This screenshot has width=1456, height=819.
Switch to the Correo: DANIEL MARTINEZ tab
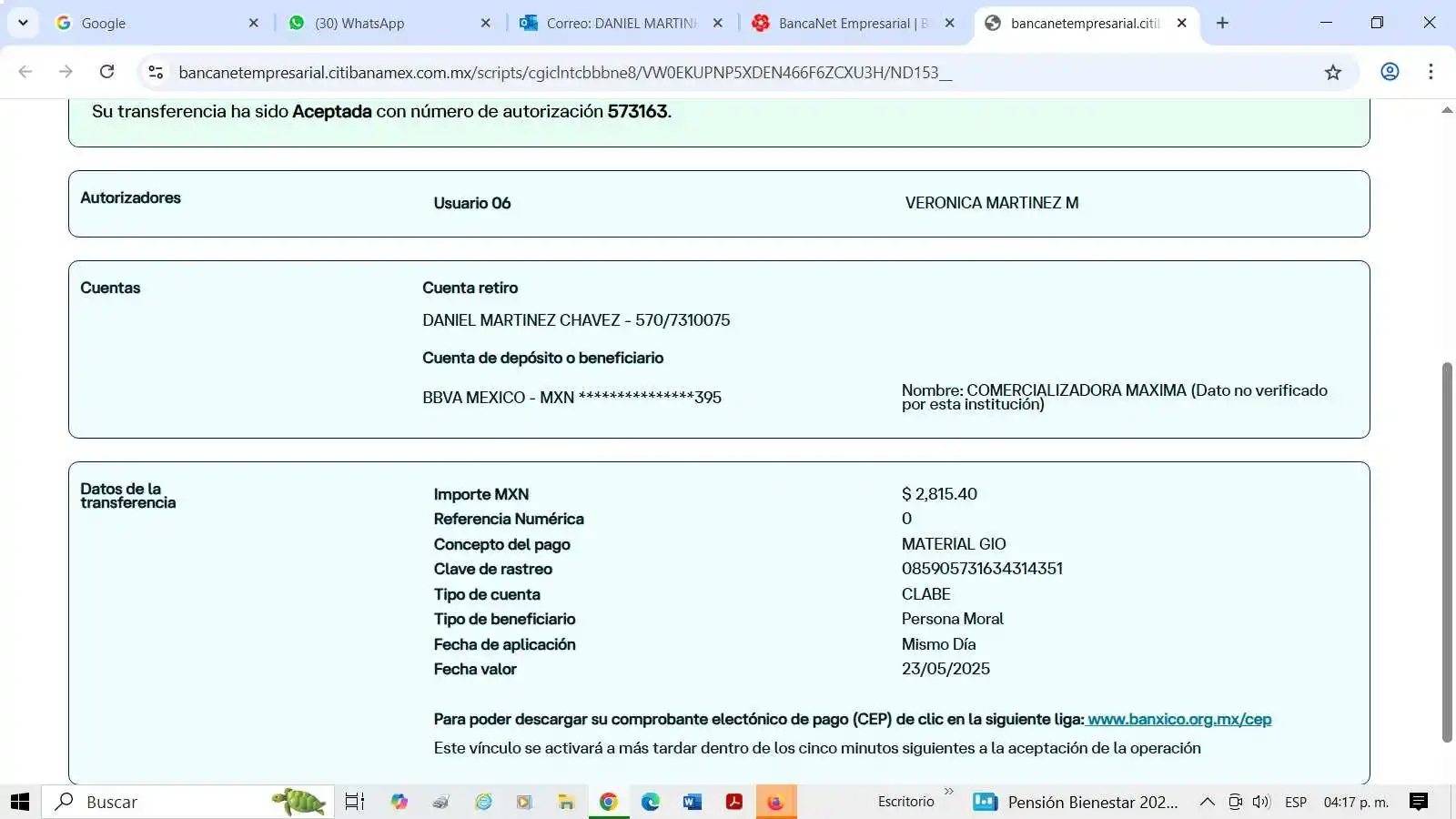(621, 24)
